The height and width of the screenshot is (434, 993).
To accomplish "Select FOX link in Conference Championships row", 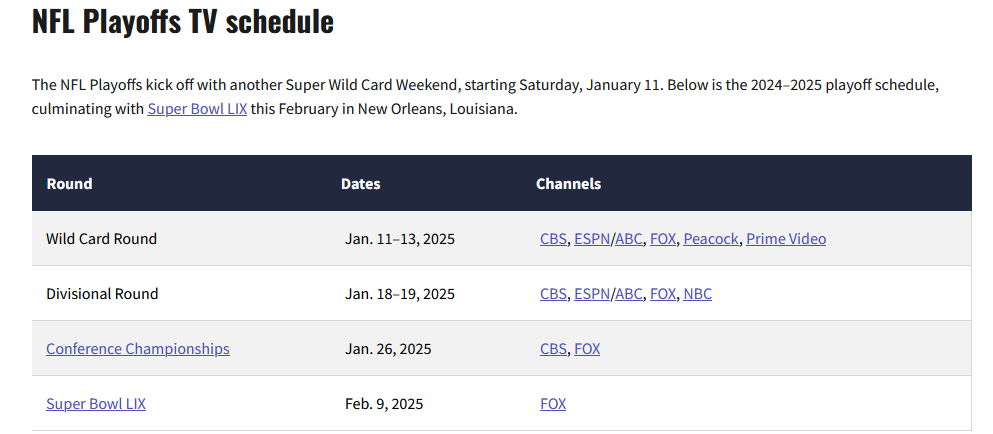I will coord(587,349).
